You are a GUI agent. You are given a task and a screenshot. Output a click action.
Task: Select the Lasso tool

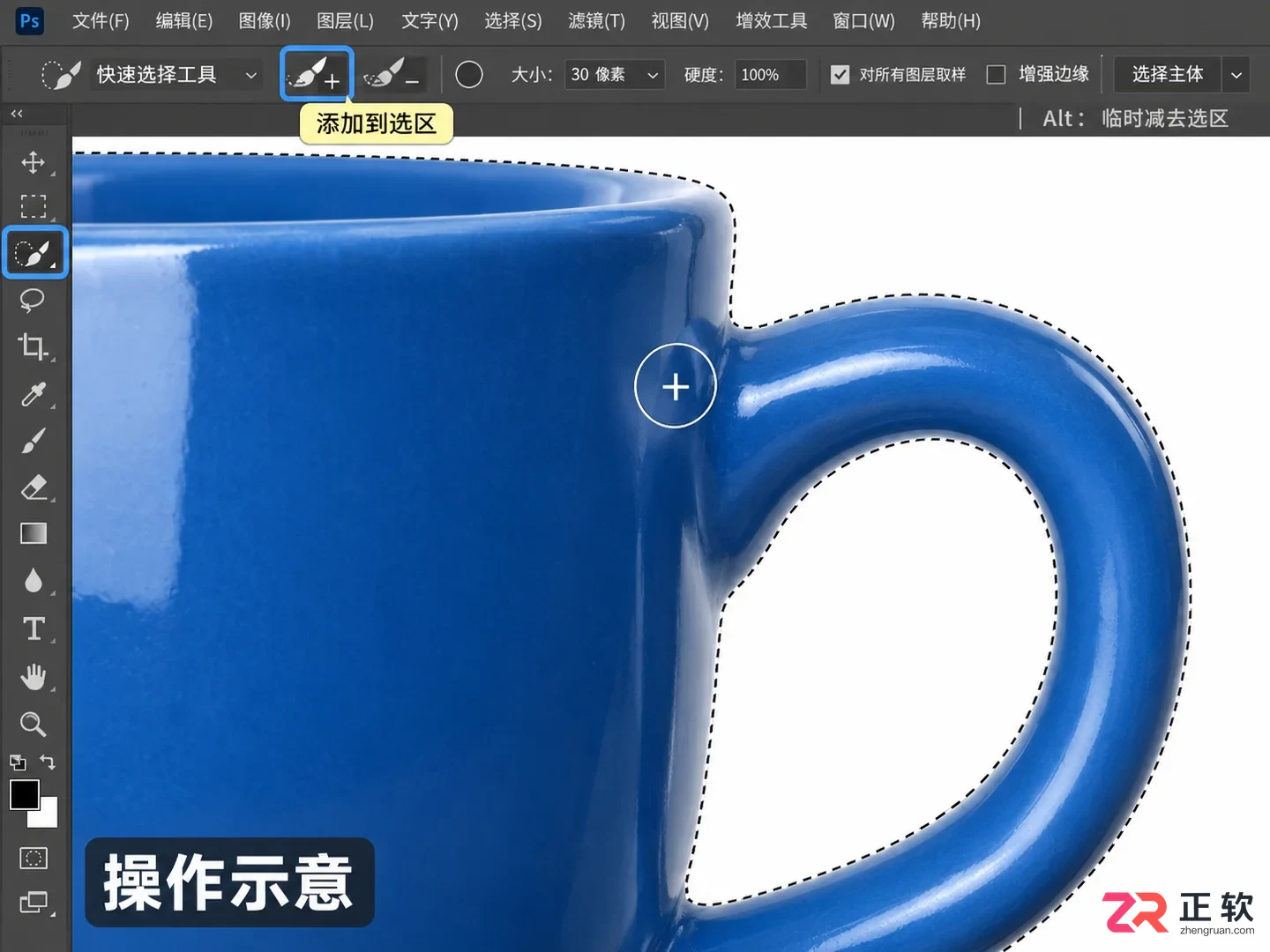(33, 300)
